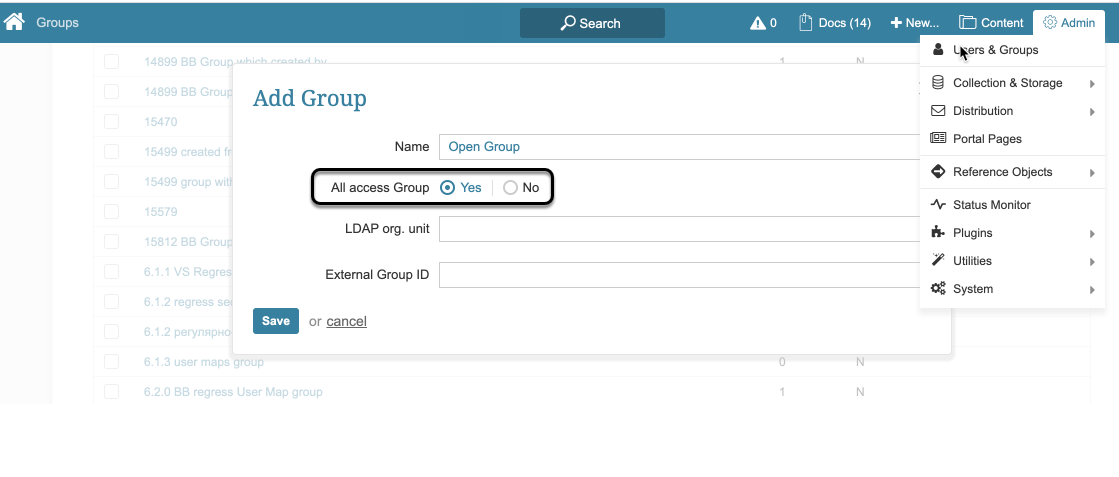Screen dimensions: 1119x477
Task: Open the Docs (14) clipboard icon
Action: (x=806, y=22)
